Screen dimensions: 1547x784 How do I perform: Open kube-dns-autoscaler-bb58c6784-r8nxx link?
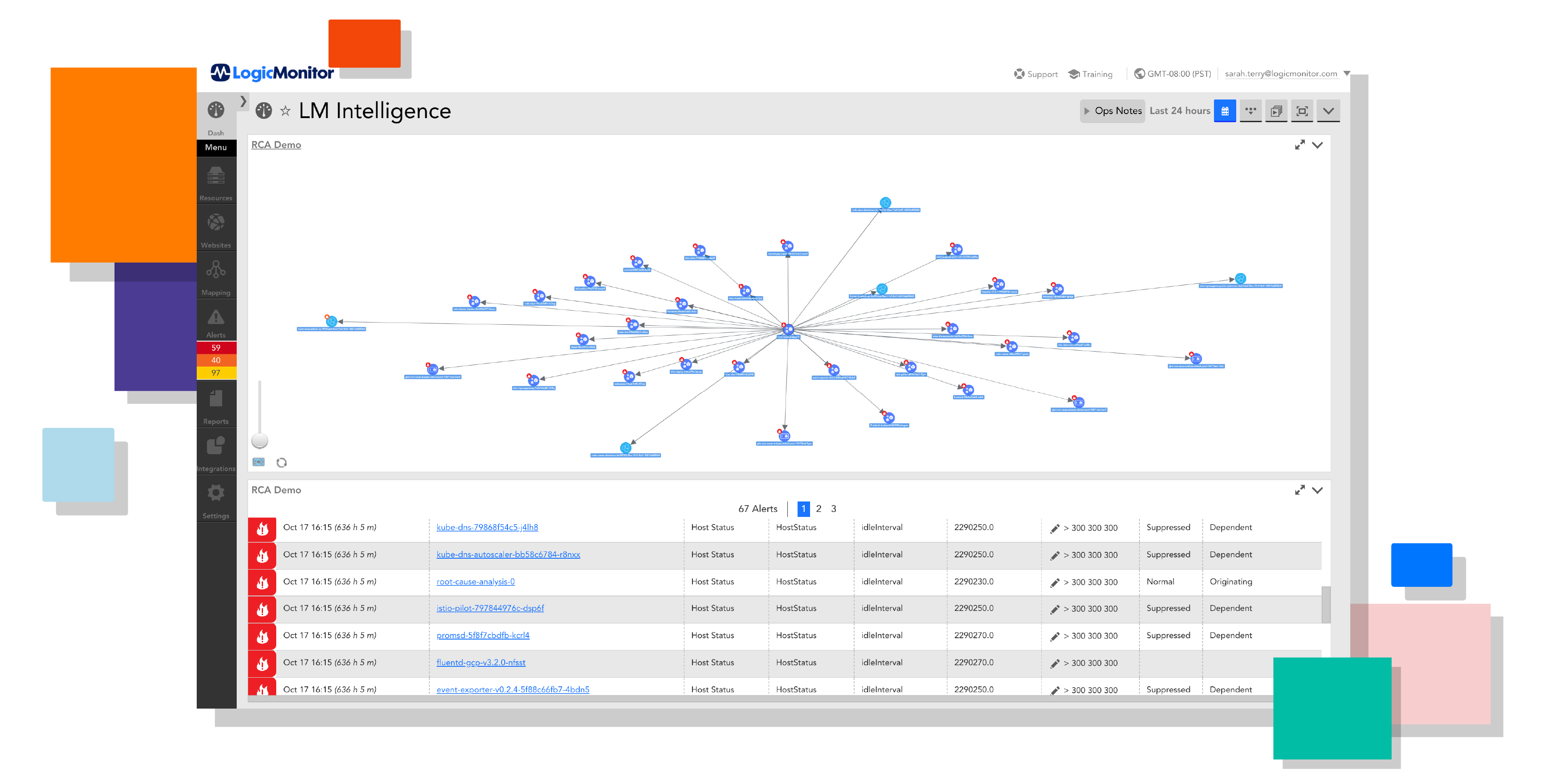508,554
